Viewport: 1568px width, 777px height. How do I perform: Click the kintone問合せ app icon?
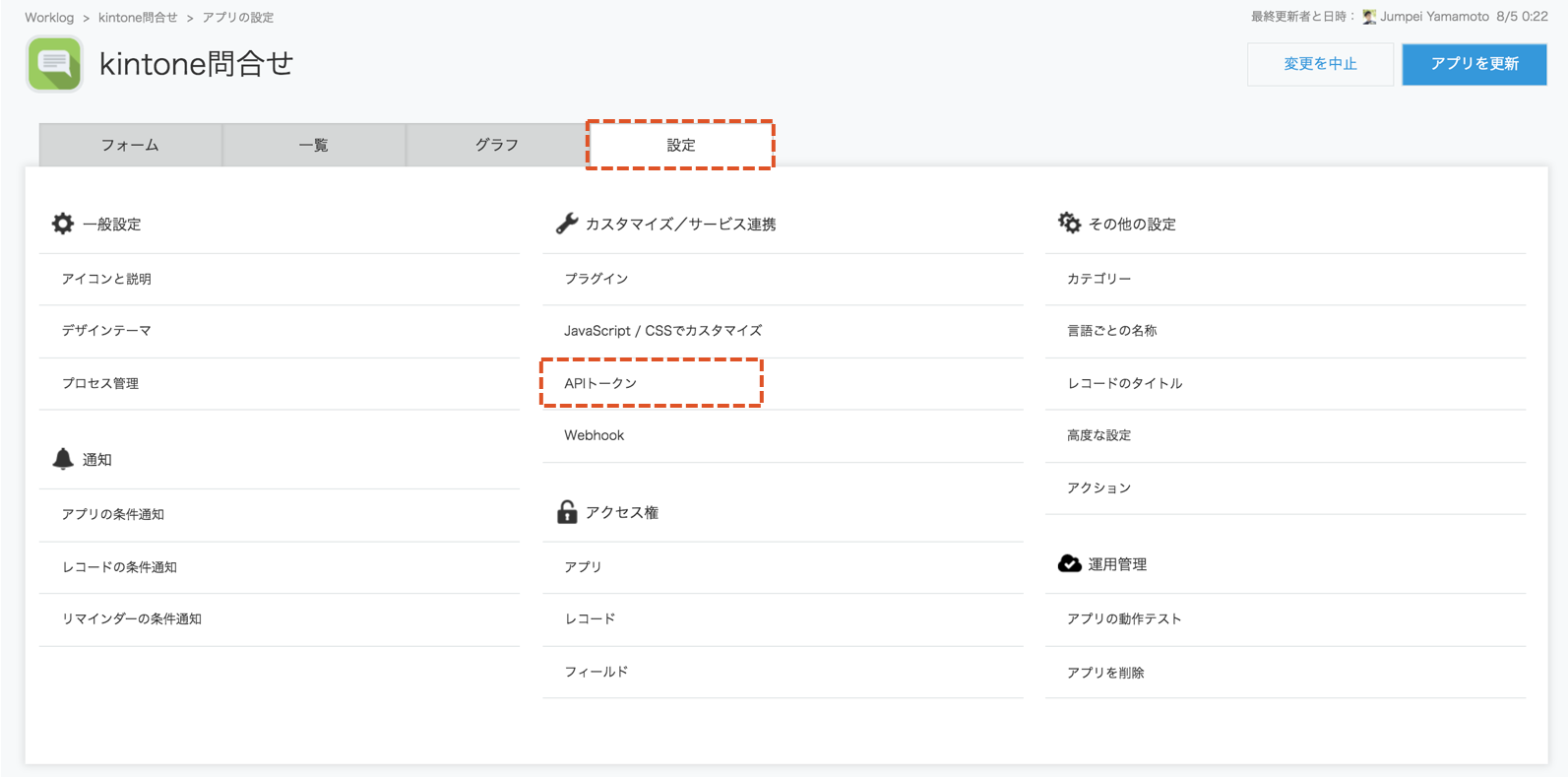pos(54,64)
